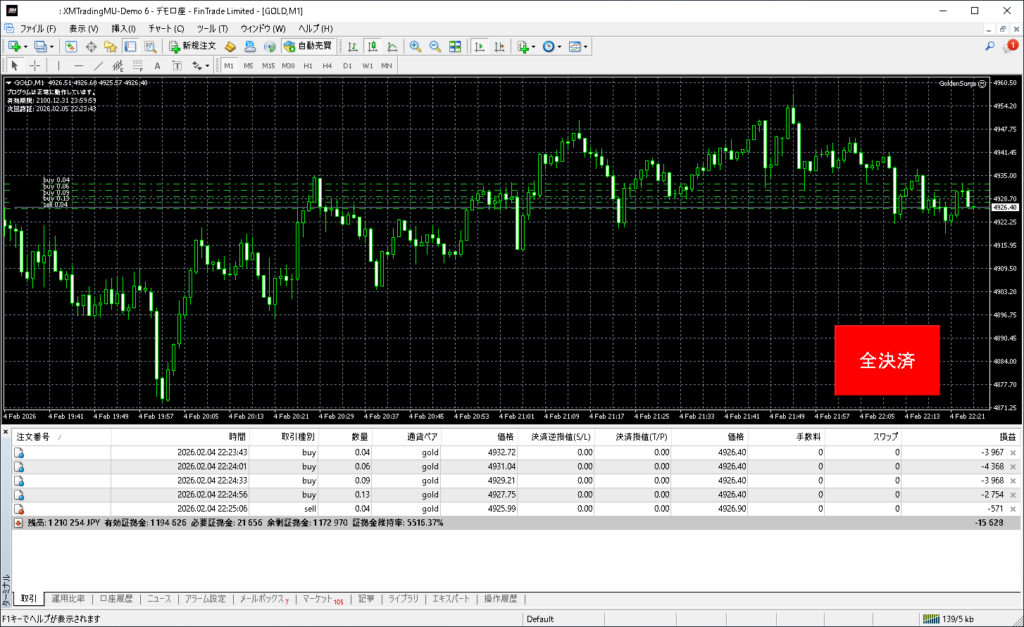This screenshot has height=627, width=1024.
Task: Select the crosshair cursor tool
Action: tap(34, 66)
